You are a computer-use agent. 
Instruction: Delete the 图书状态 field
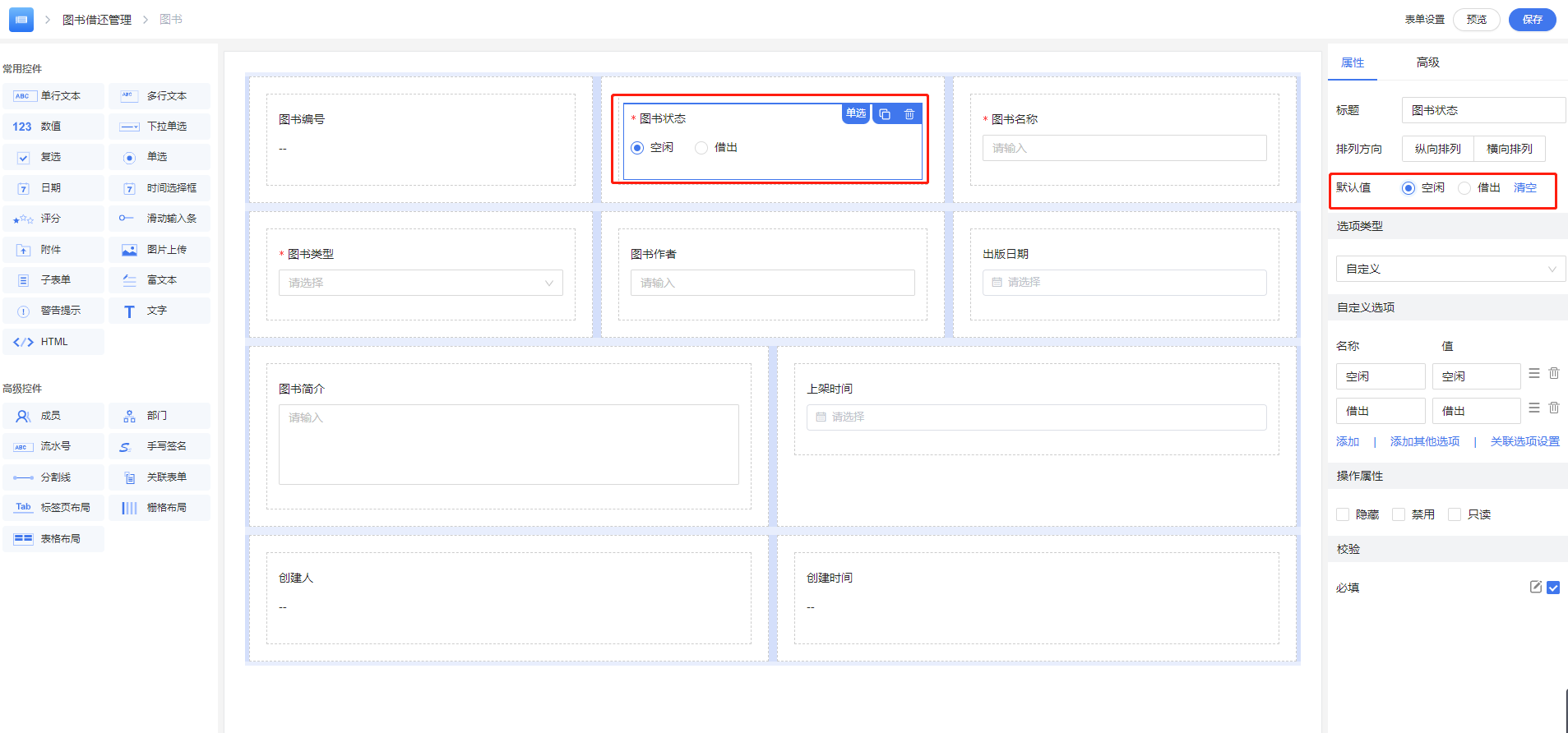(909, 114)
